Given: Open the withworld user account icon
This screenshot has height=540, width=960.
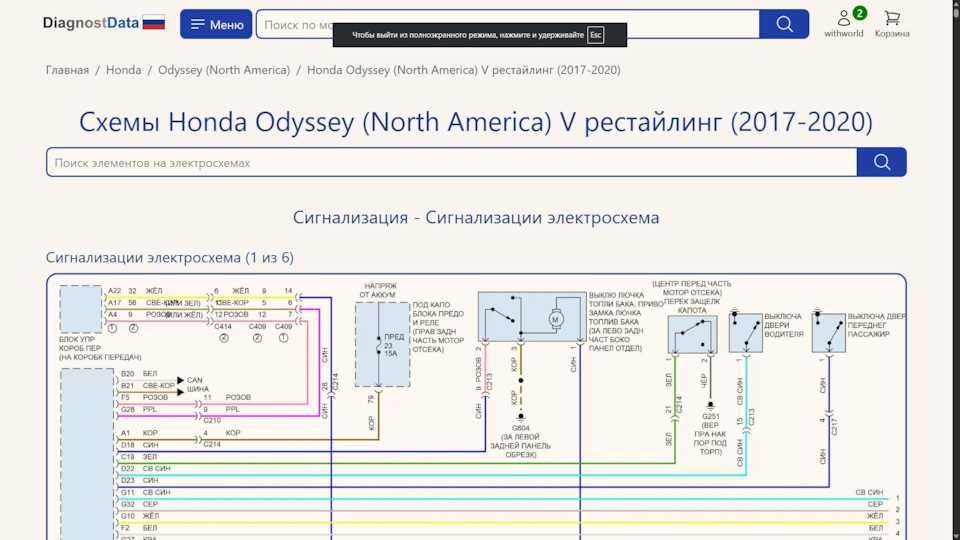Looking at the screenshot, I should coord(844,23).
